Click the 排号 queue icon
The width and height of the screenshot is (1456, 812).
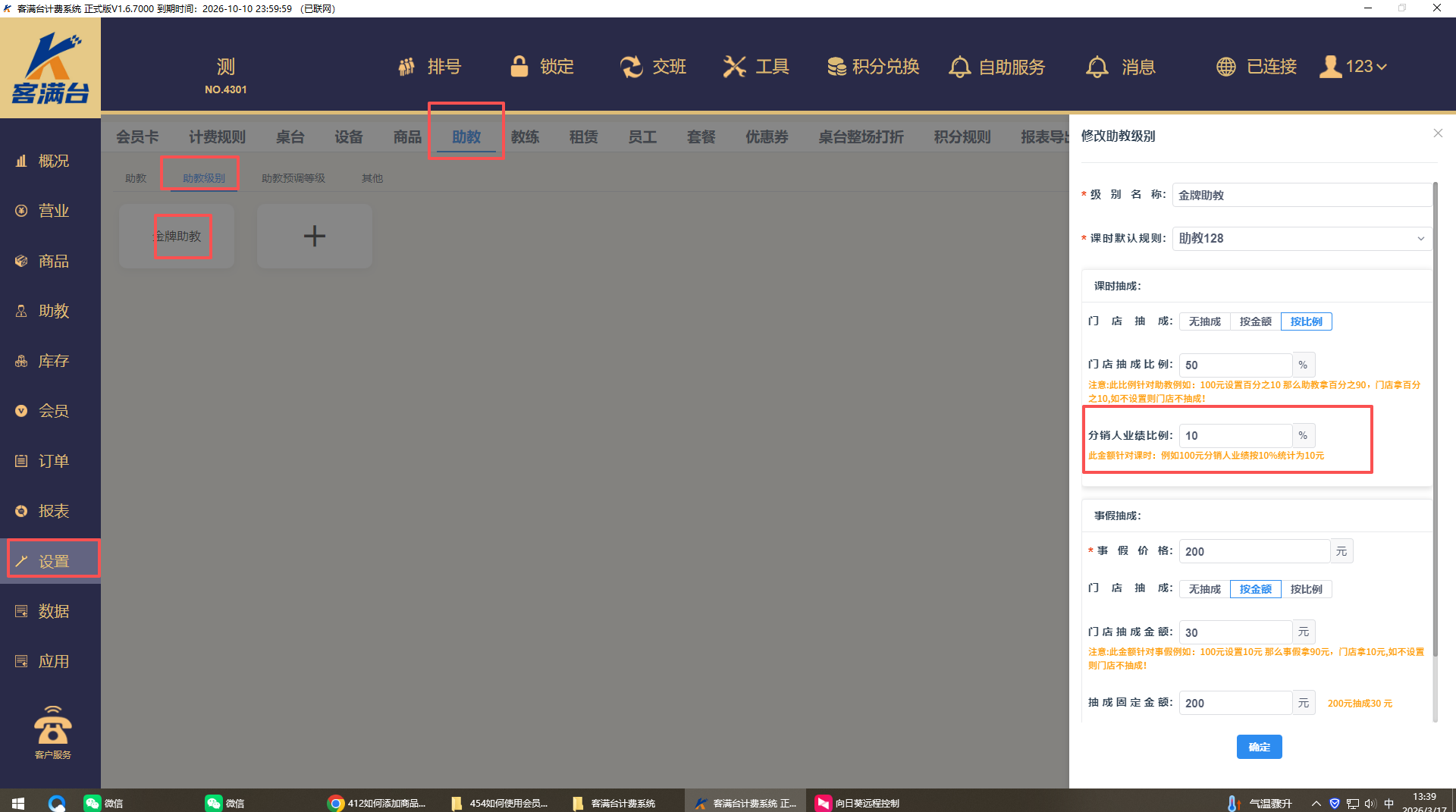407,67
